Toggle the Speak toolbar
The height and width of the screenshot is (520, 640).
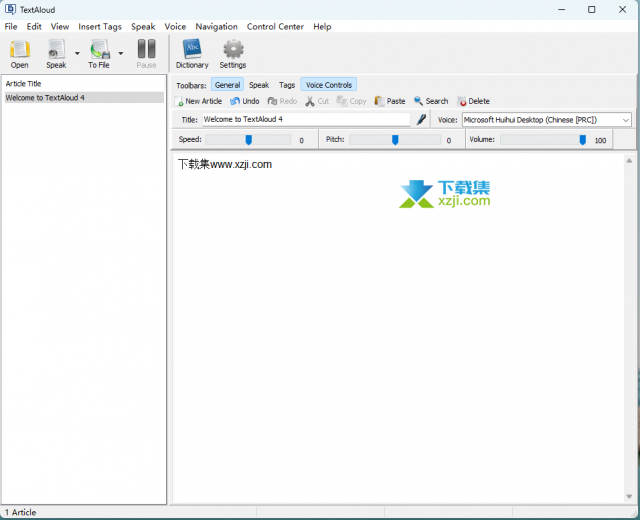pos(259,85)
